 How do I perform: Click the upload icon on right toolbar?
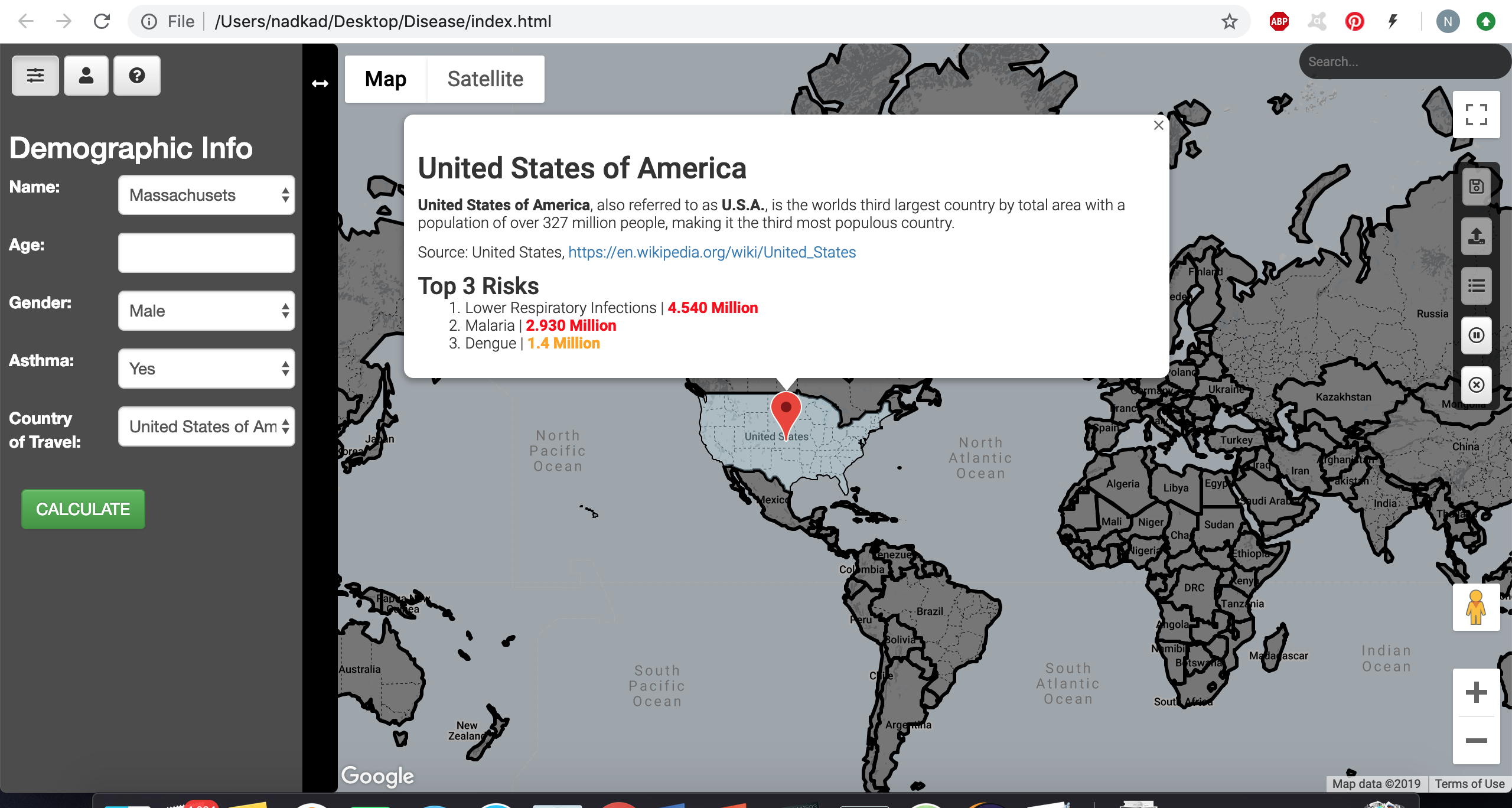tap(1476, 236)
